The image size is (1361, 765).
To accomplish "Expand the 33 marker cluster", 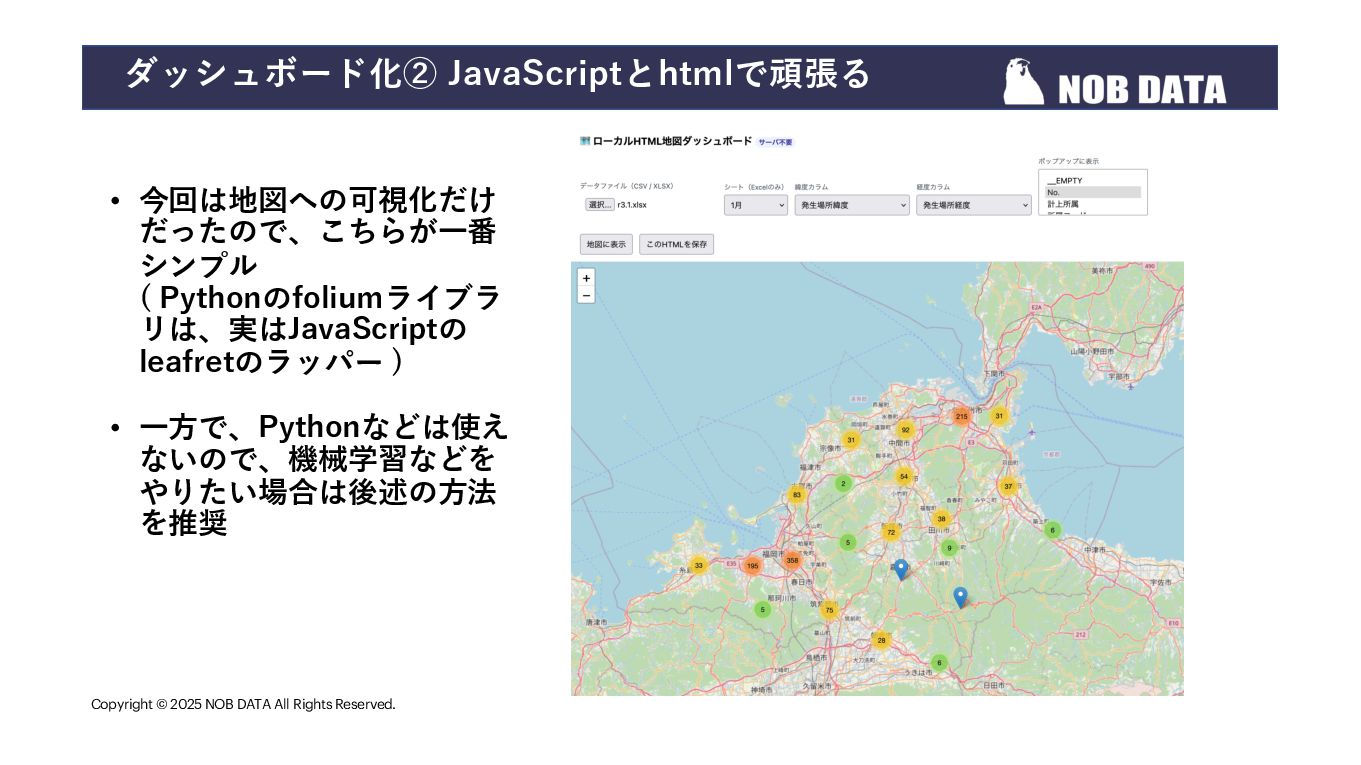I will click(x=698, y=565).
